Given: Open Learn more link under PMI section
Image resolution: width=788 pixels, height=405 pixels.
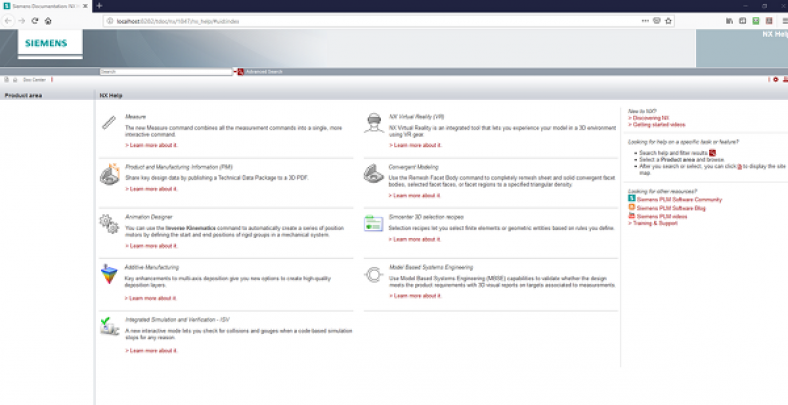Looking at the screenshot, I should click(x=151, y=189).
